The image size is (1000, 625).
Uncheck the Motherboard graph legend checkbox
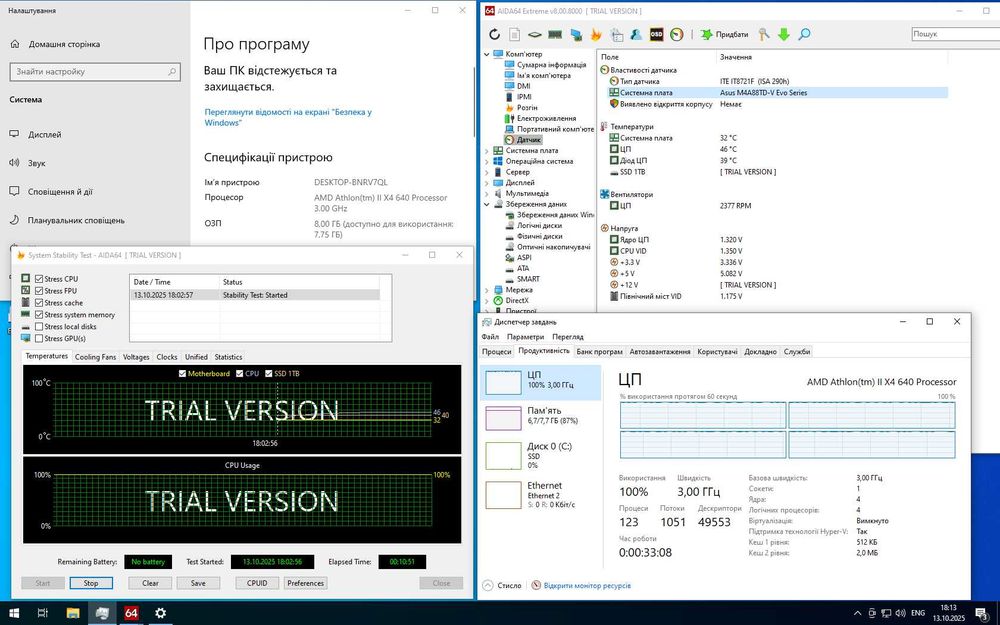point(182,373)
